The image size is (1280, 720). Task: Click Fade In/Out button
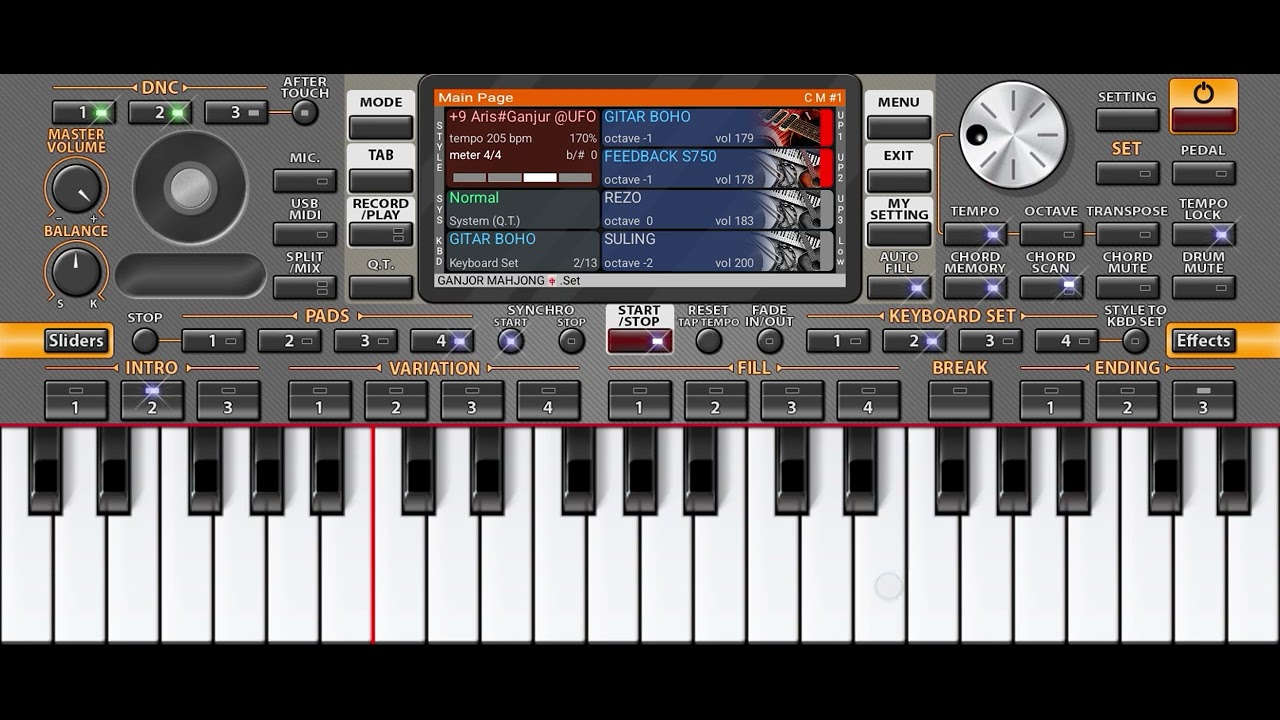769,341
